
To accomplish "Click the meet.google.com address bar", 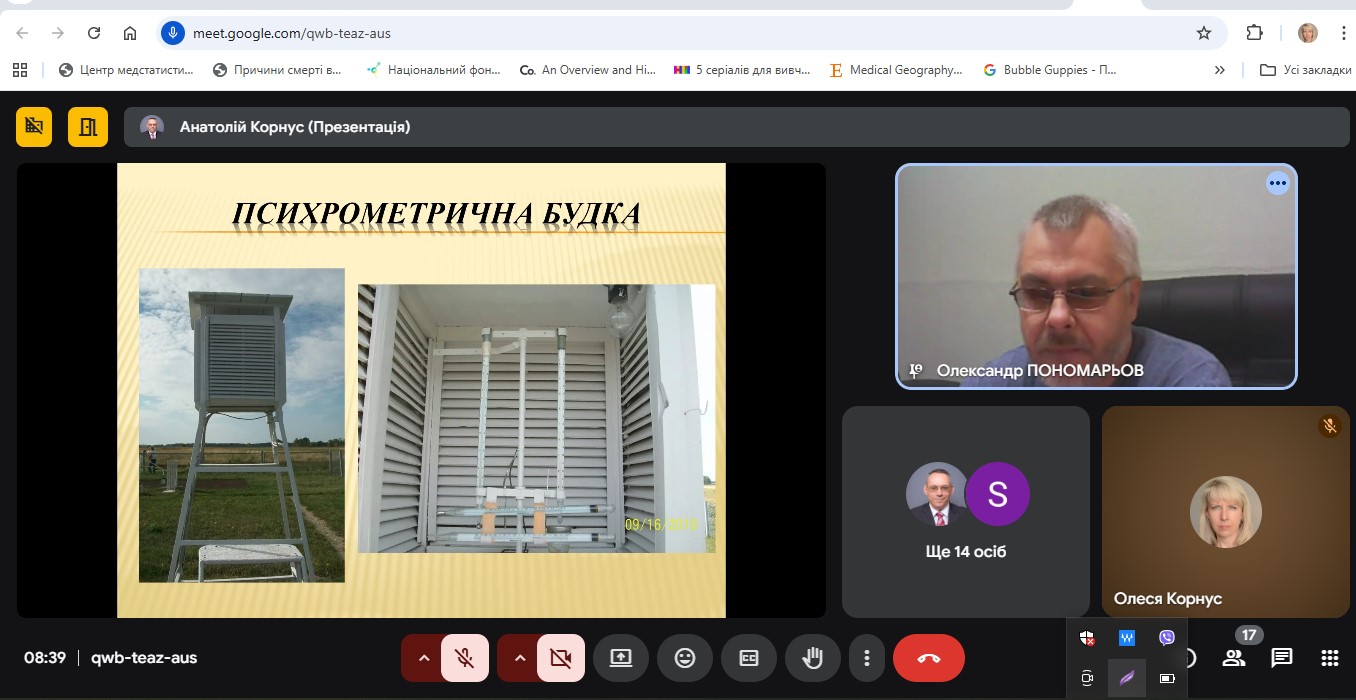I will [x=680, y=33].
